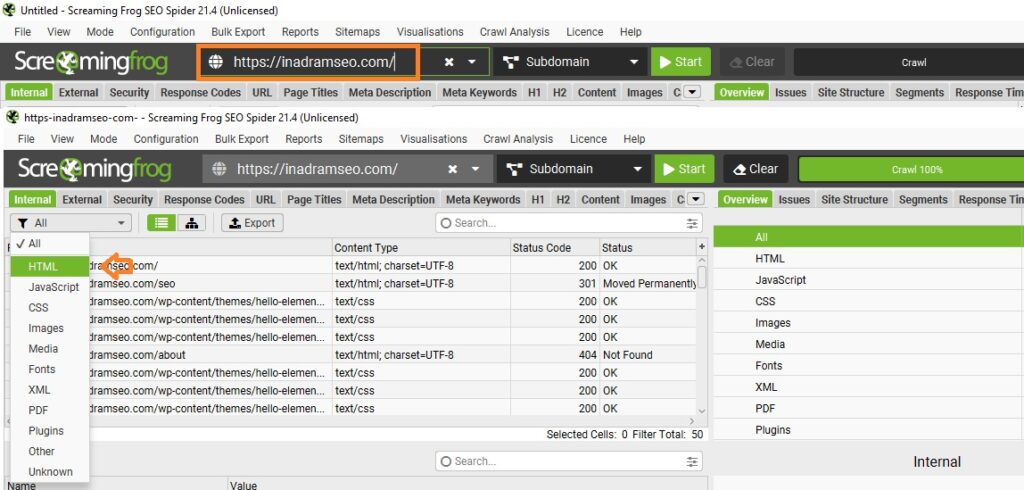Open search options icon in the lower search box
The width and height of the screenshot is (1024, 490).
pos(692,462)
